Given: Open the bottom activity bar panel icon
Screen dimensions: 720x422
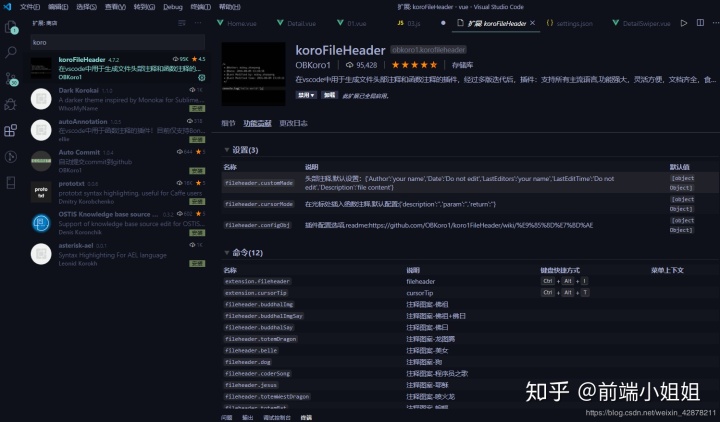Looking at the screenshot, I should [11, 183].
